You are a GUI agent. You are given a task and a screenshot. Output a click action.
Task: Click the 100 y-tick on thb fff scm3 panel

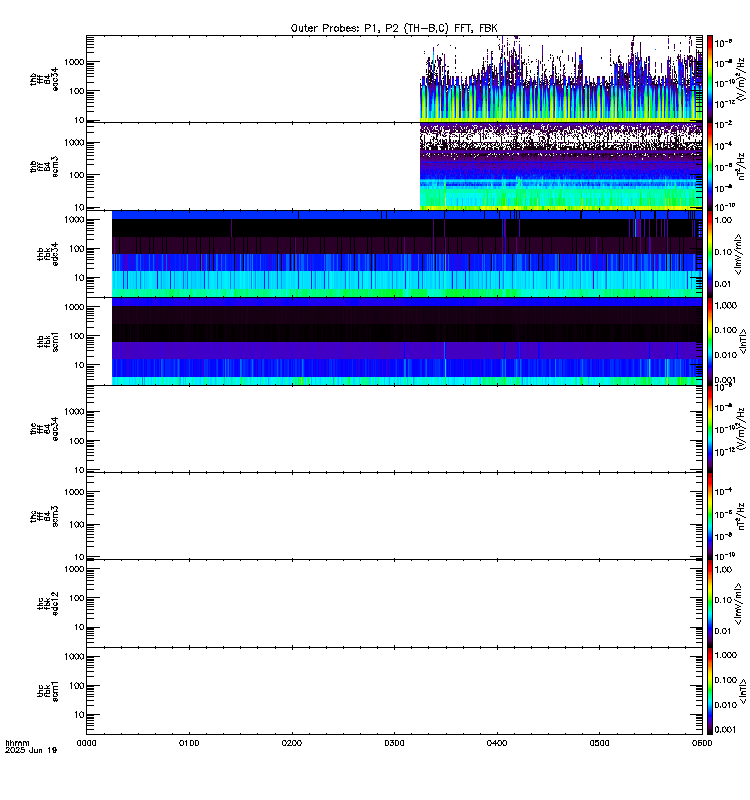tap(77, 175)
